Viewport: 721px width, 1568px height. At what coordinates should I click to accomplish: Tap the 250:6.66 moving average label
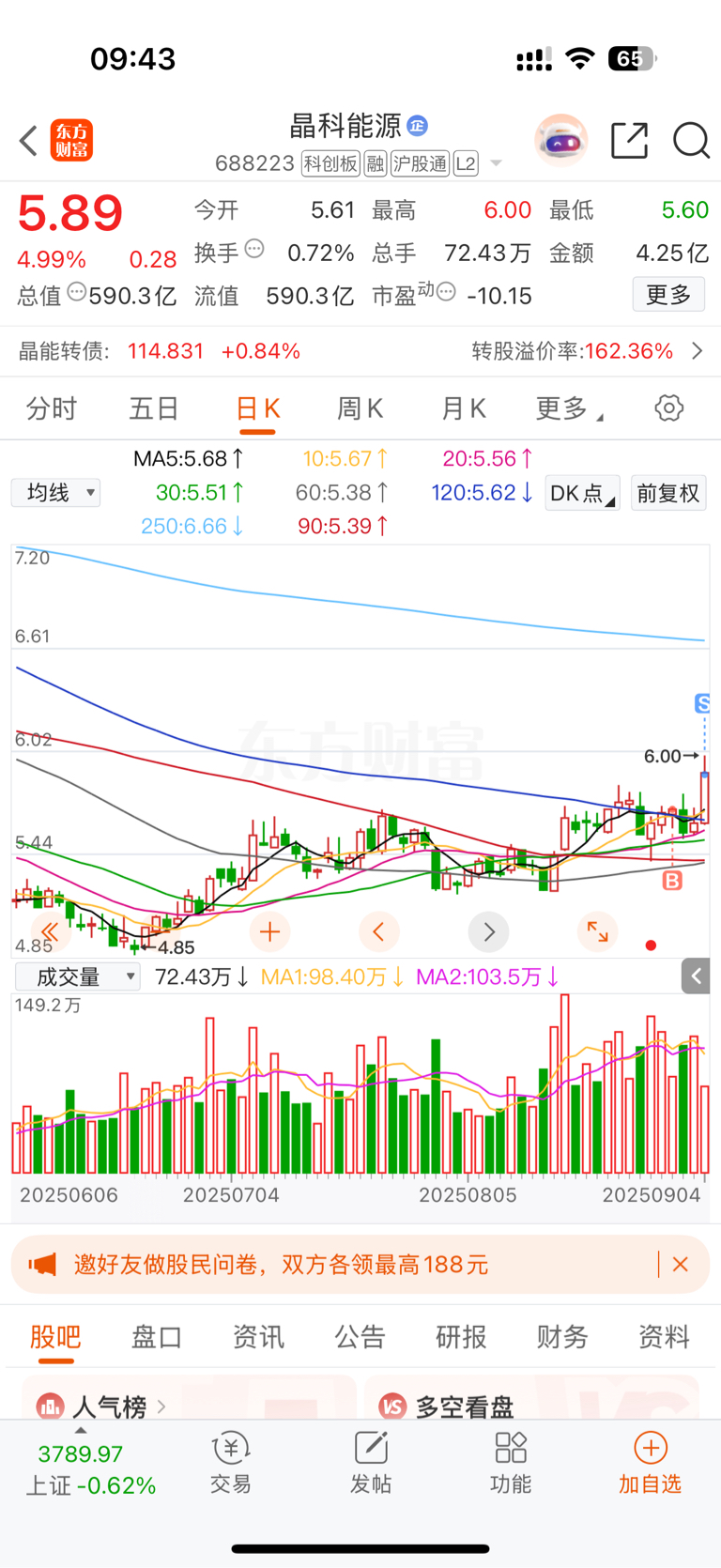(192, 526)
